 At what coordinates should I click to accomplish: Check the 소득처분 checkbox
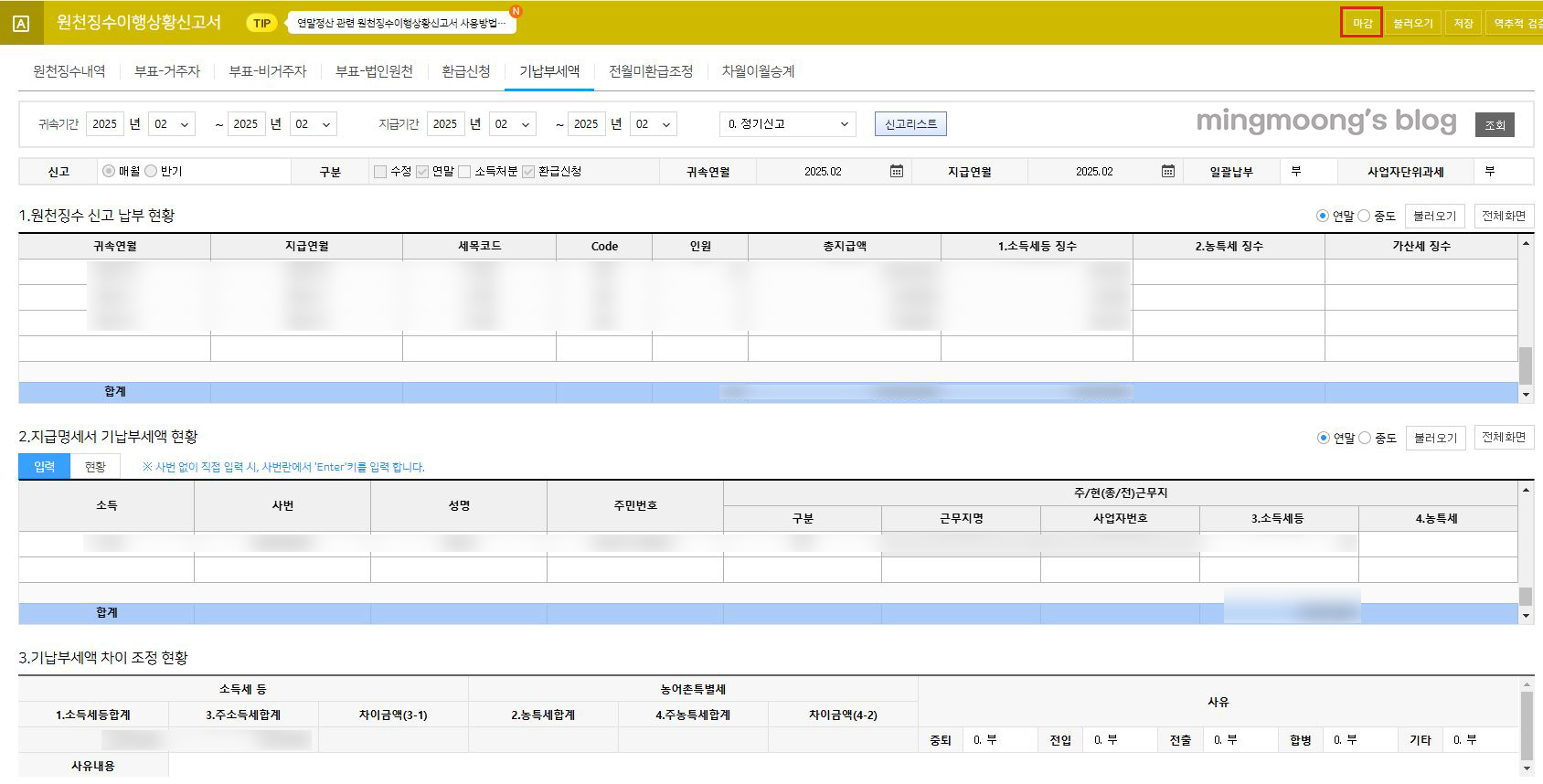(x=464, y=171)
